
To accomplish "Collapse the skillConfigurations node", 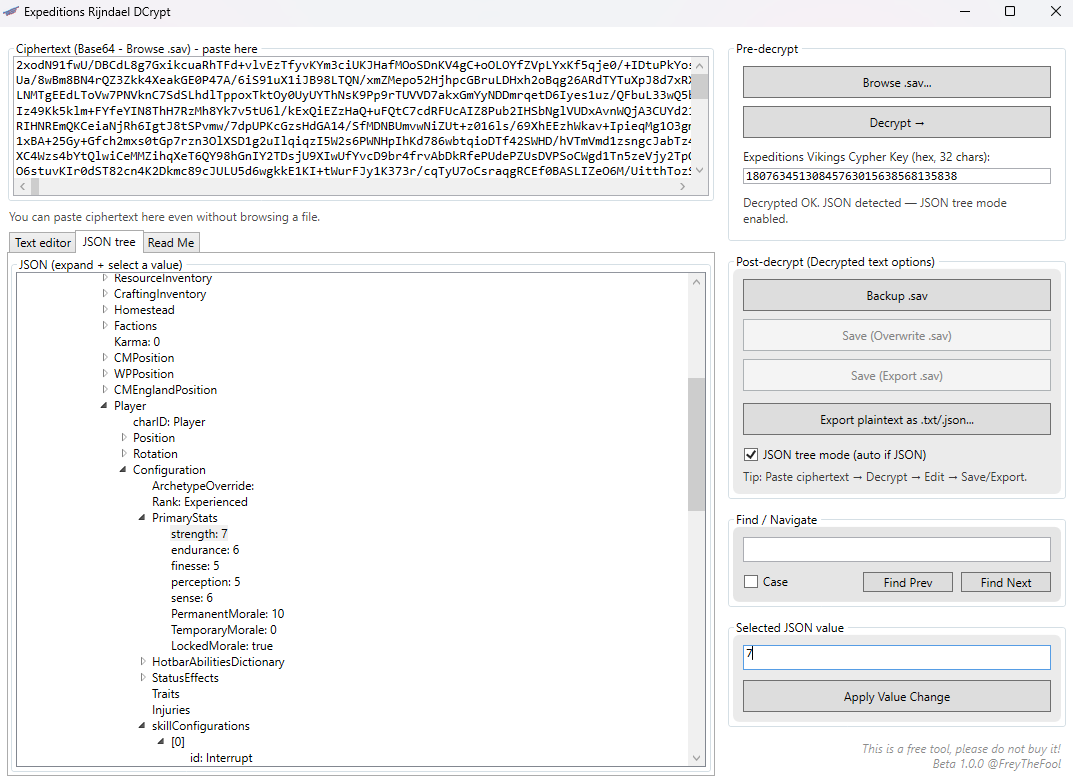I will tap(142, 726).
